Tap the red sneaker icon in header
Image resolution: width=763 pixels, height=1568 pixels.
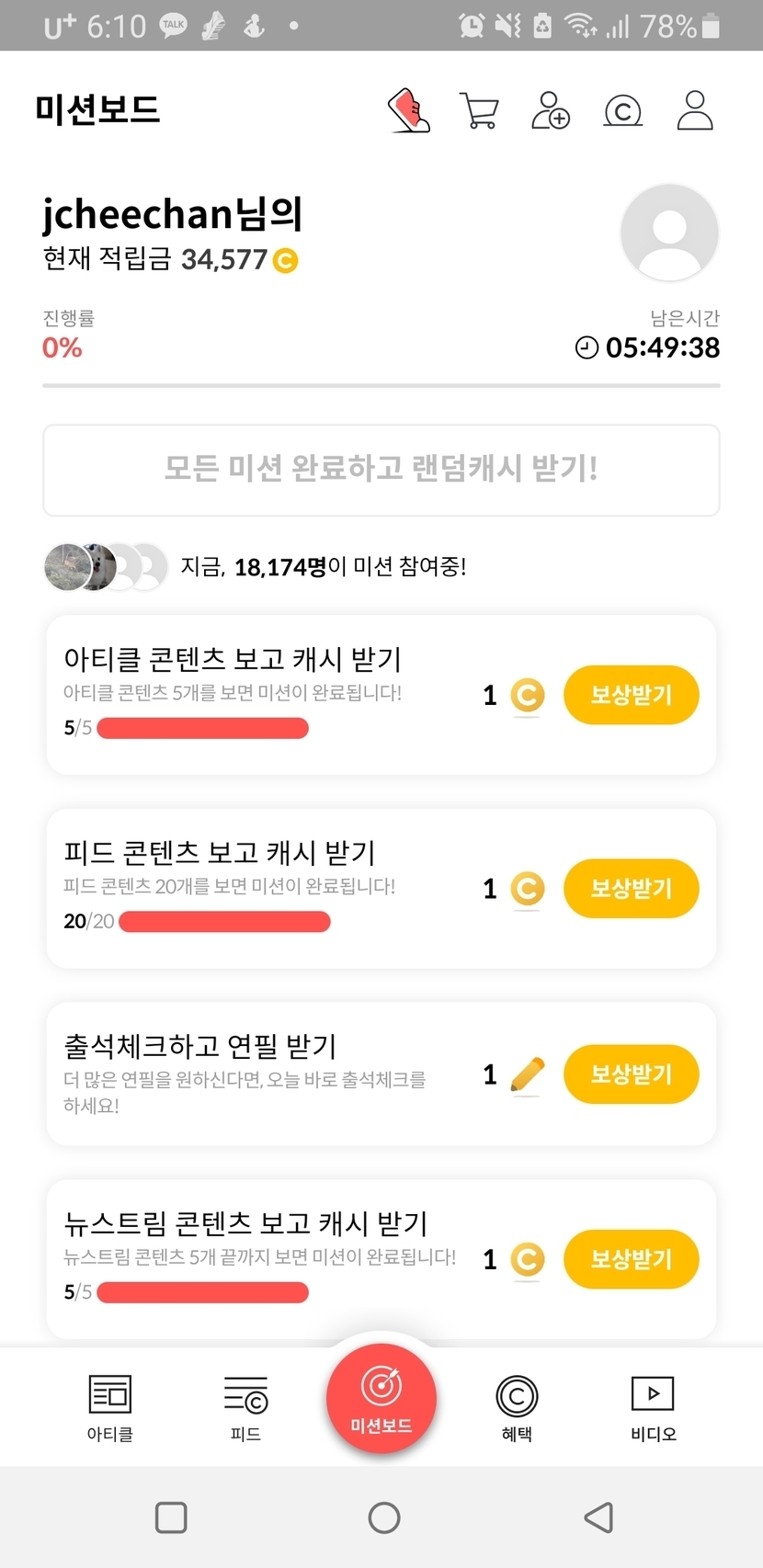pyautogui.click(x=409, y=111)
